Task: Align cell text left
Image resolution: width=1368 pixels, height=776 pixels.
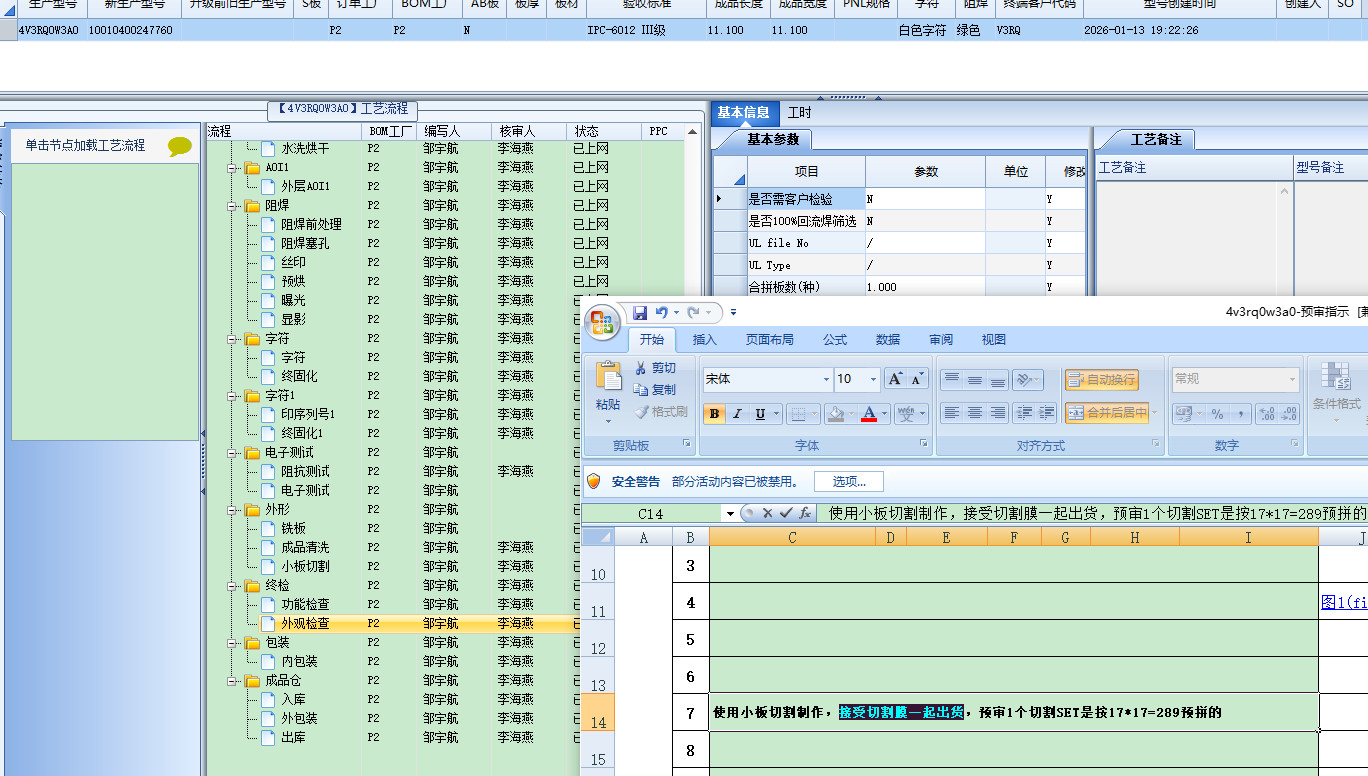Action: coord(952,413)
